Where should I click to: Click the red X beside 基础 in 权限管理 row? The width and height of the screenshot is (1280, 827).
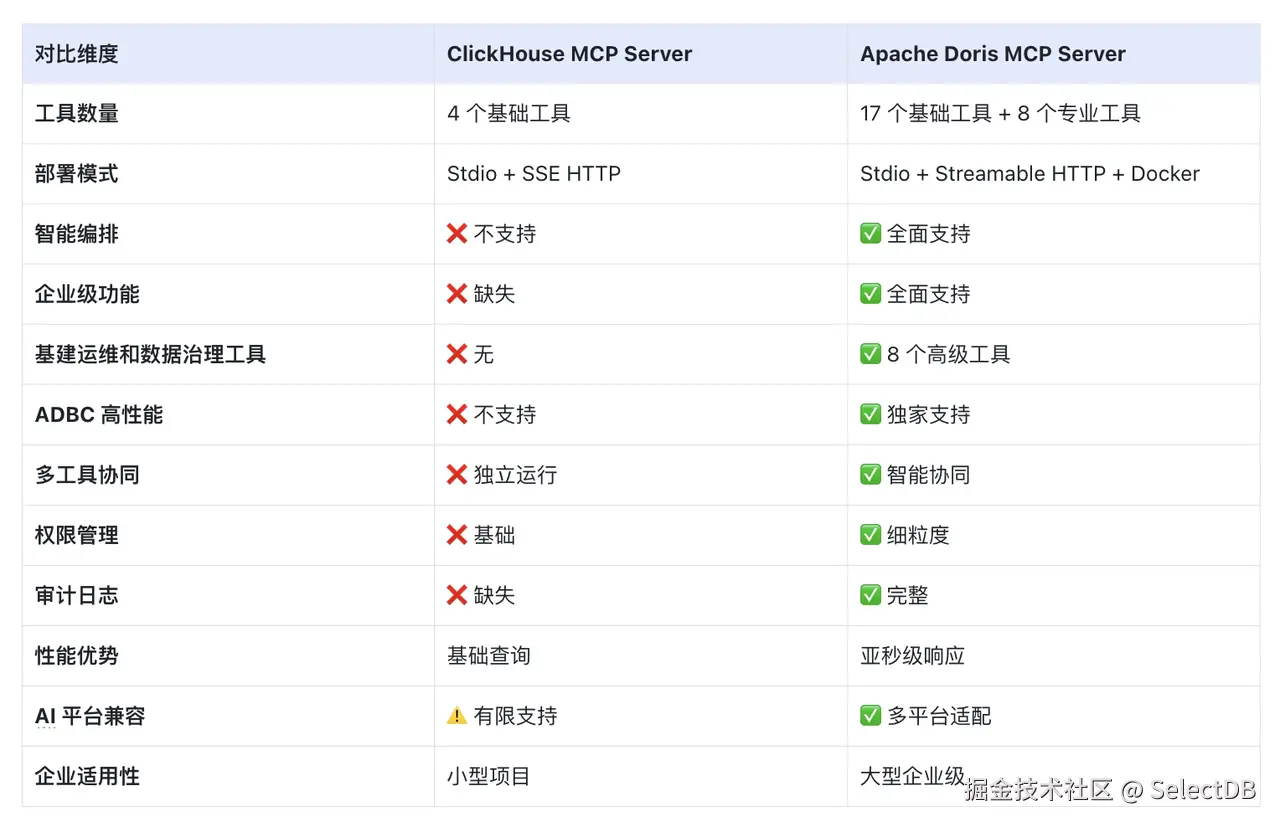[x=457, y=535]
